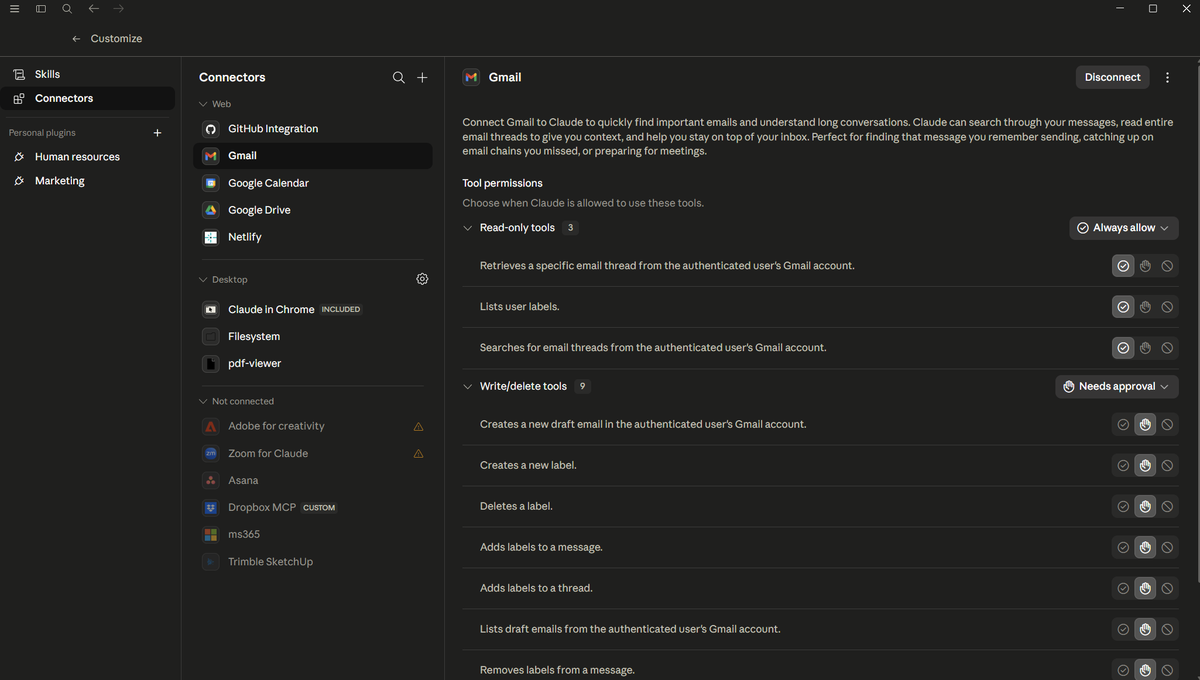Collapse the Write/delete tools section
Image resolution: width=1200 pixels, height=680 pixels.
tap(467, 386)
